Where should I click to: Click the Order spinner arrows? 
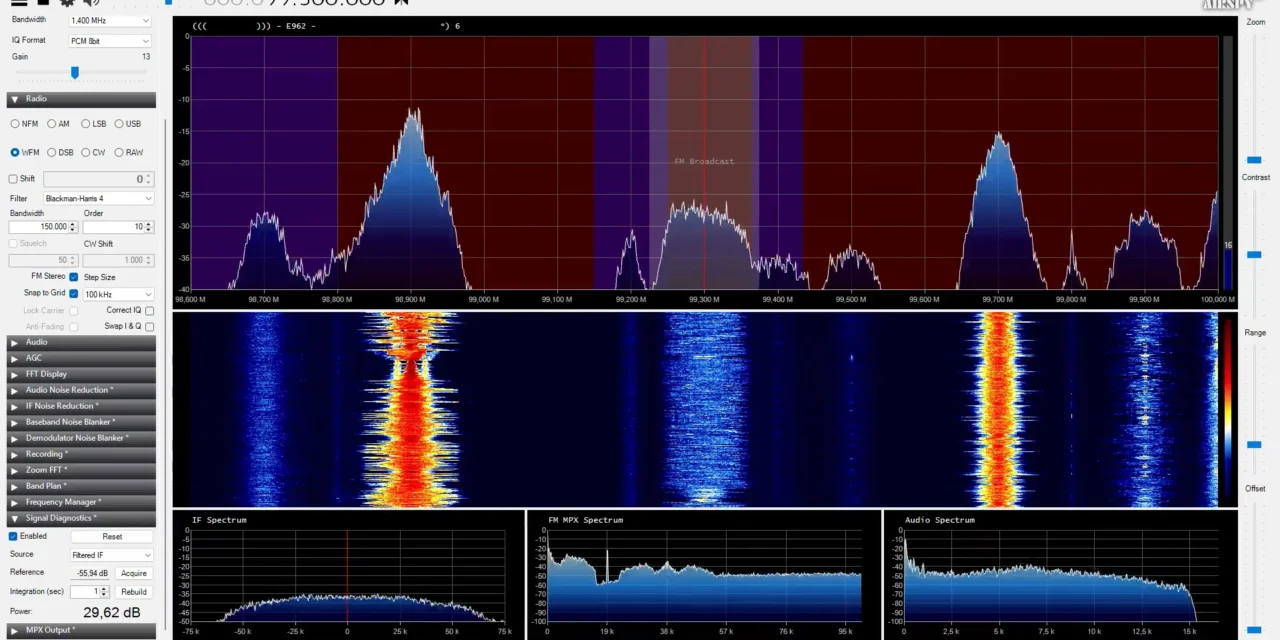150,227
